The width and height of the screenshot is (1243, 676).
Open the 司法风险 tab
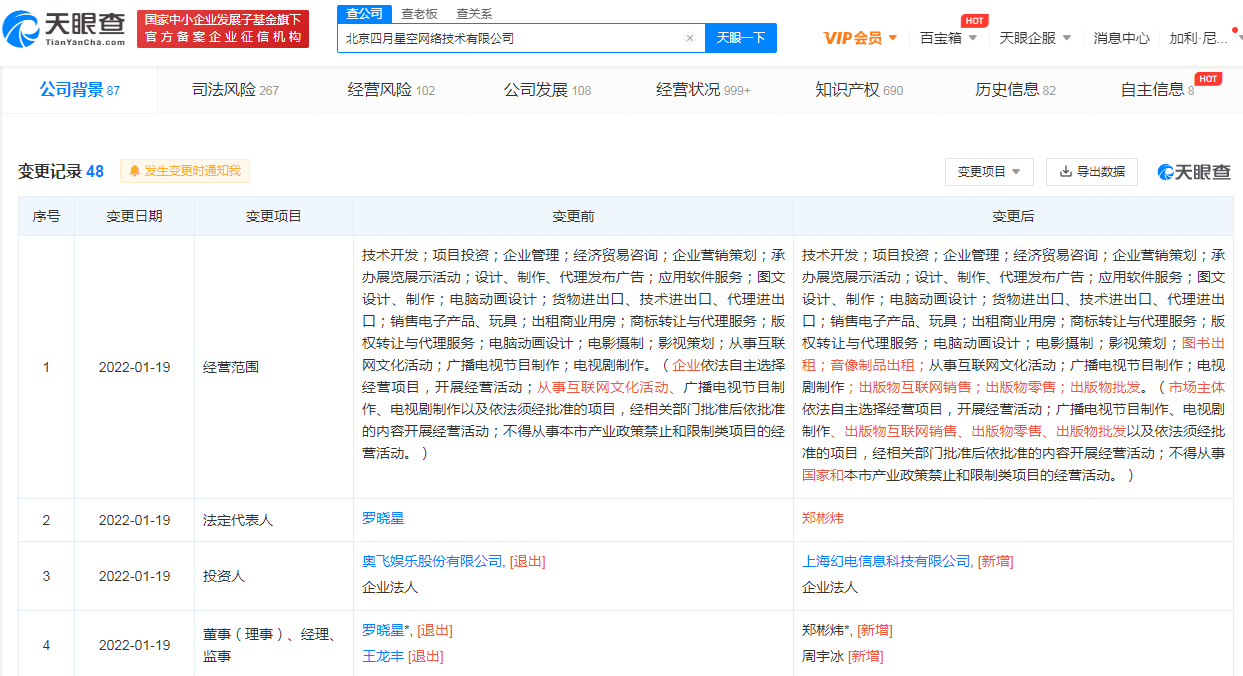pos(235,90)
